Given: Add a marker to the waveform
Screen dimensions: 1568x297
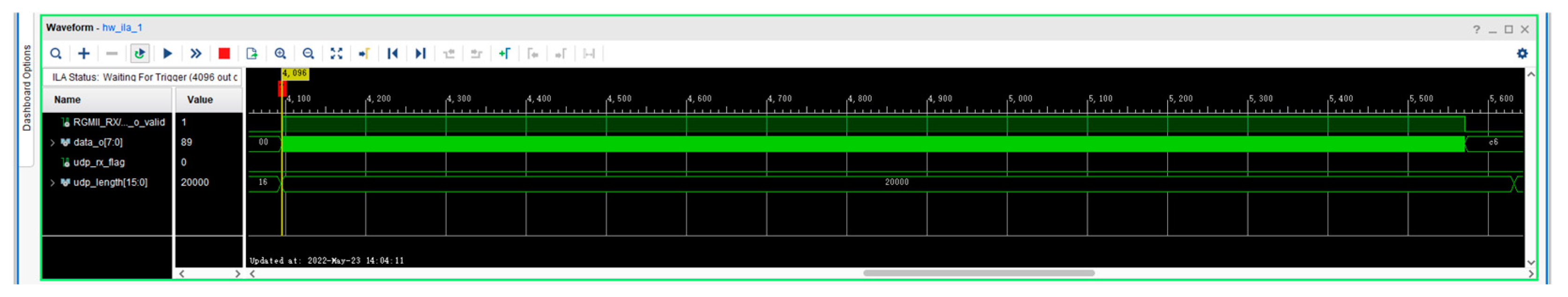Looking at the screenshot, I should pos(505,53).
